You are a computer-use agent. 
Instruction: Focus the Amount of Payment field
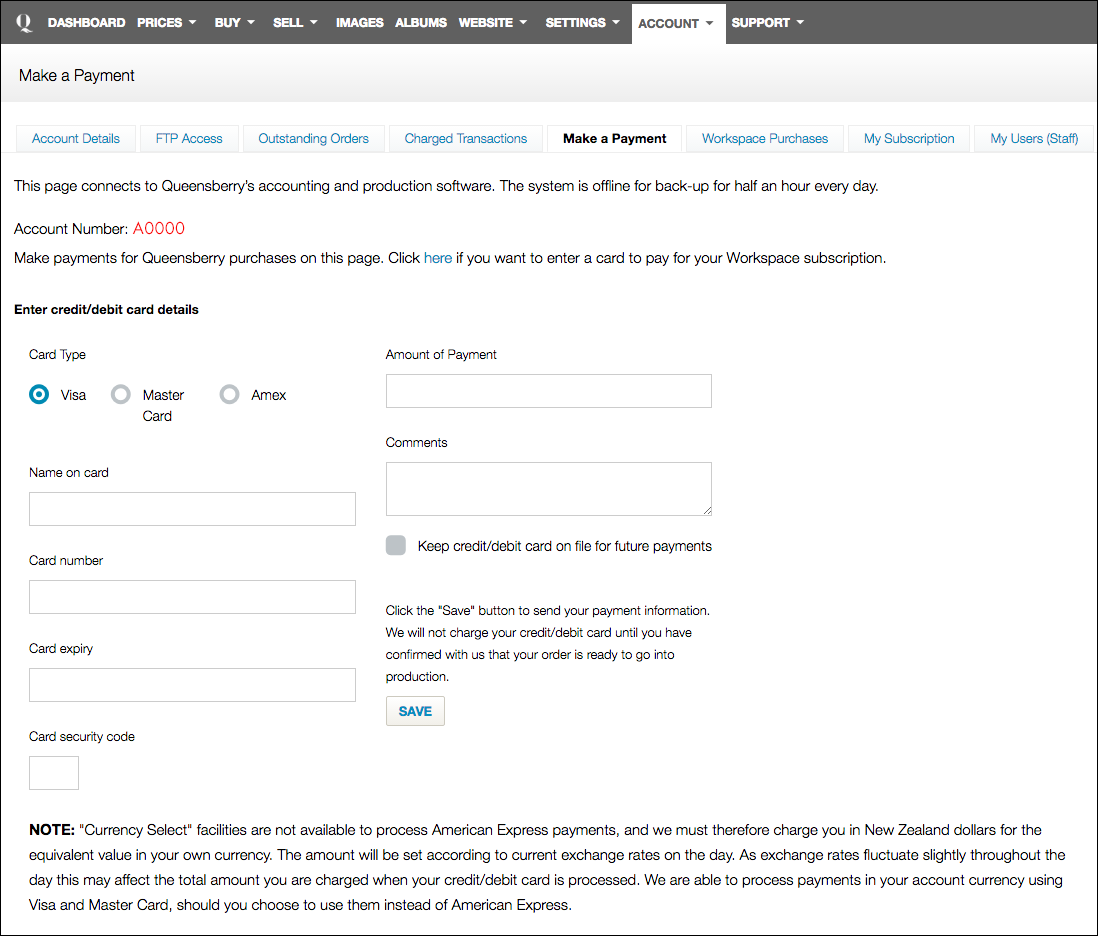548,391
